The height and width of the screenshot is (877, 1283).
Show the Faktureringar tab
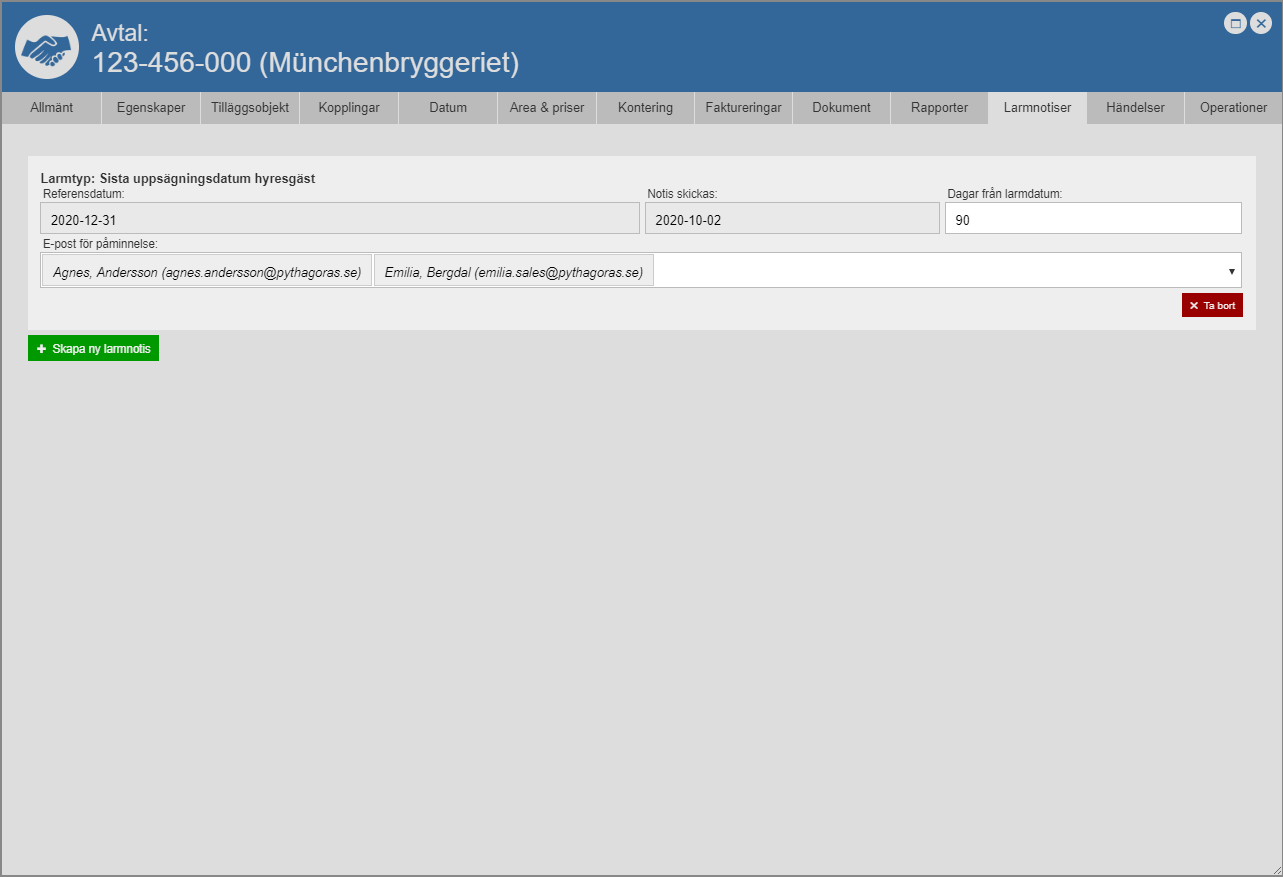[x=743, y=108]
